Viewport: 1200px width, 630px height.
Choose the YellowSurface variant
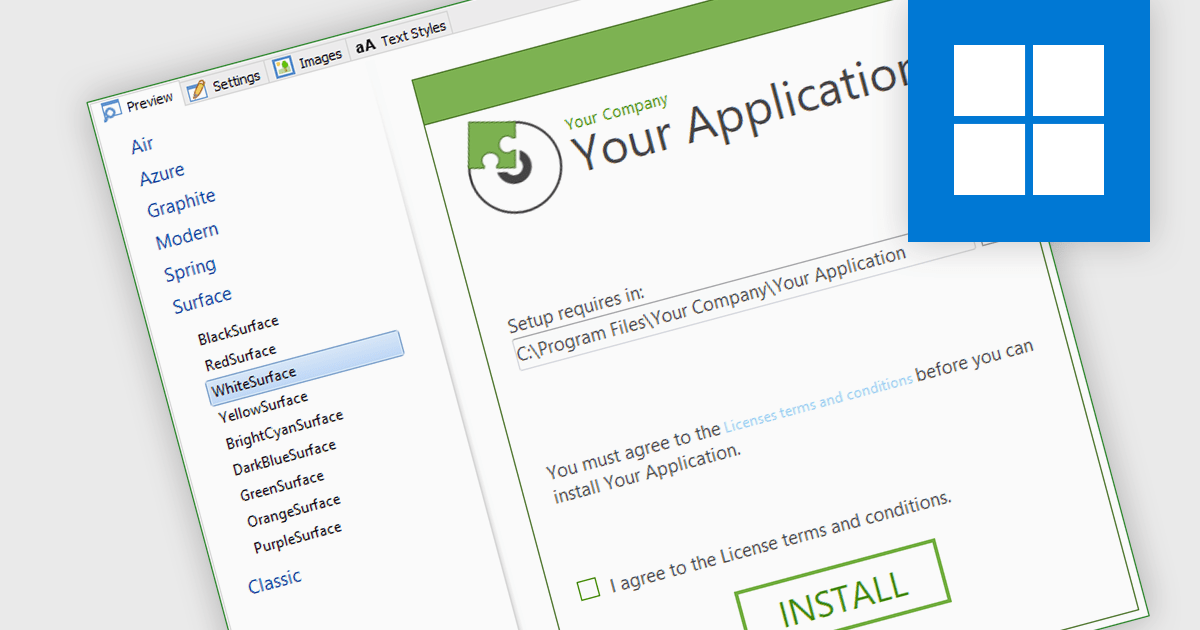click(x=263, y=407)
